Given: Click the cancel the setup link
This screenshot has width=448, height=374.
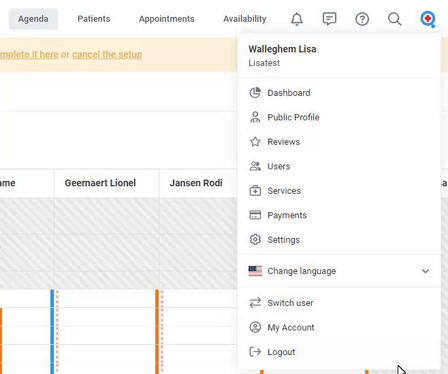Looking at the screenshot, I should click(x=107, y=54).
